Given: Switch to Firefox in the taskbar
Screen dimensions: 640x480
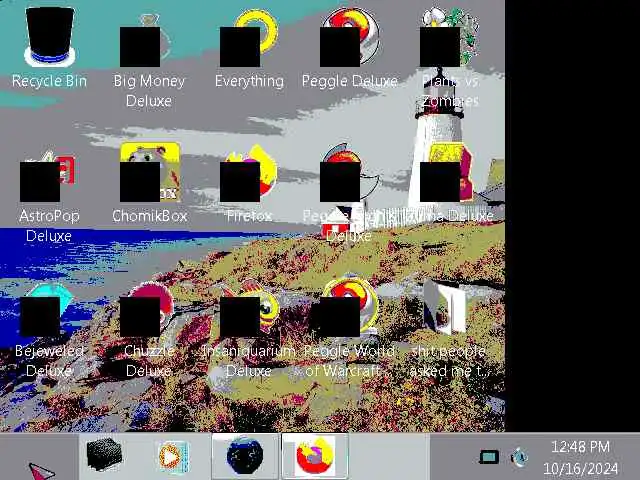Looking at the screenshot, I should 315,456.
